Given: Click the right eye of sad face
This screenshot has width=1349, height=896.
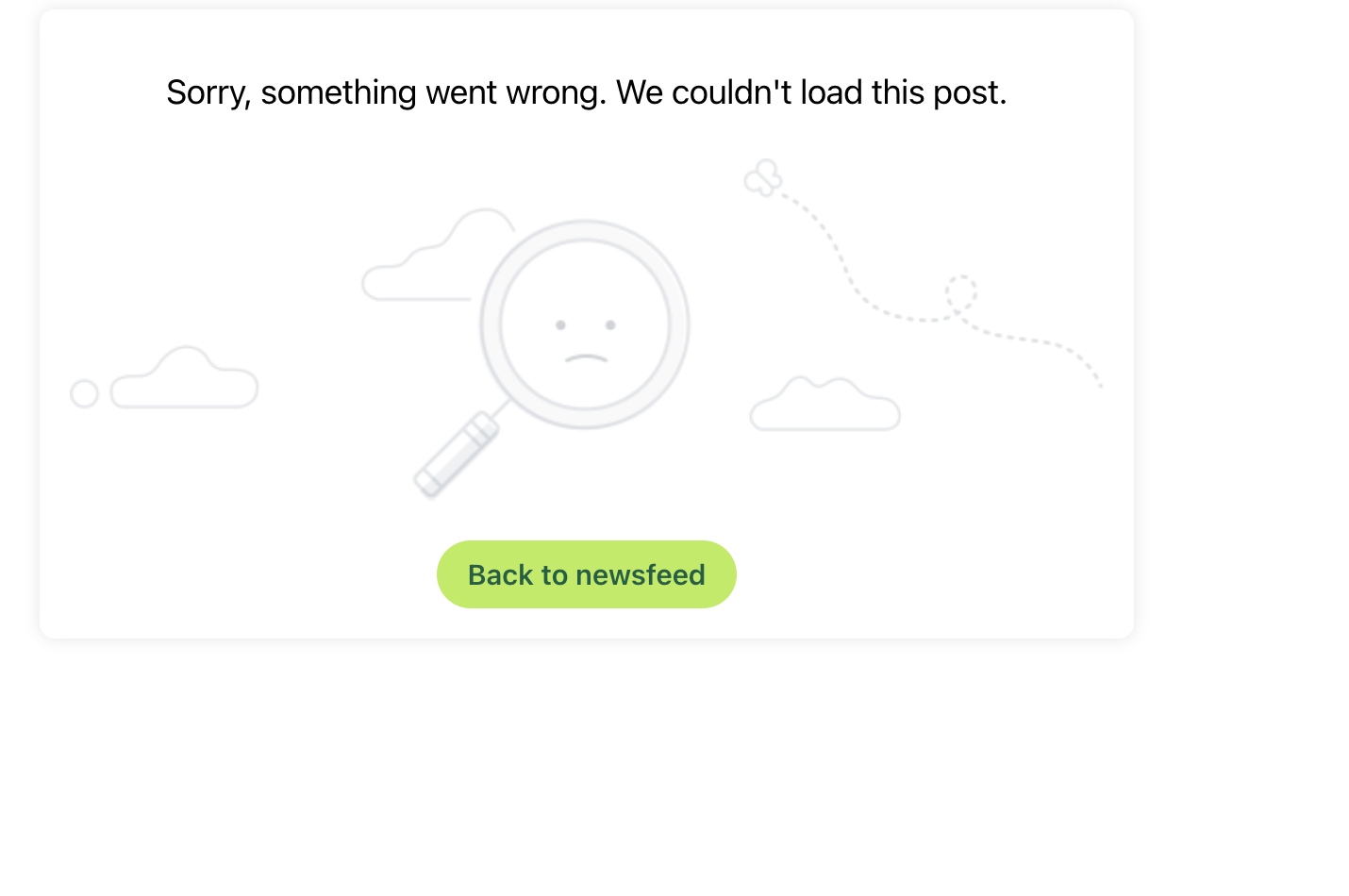Looking at the screenshot, I should [x=610, y=325].
